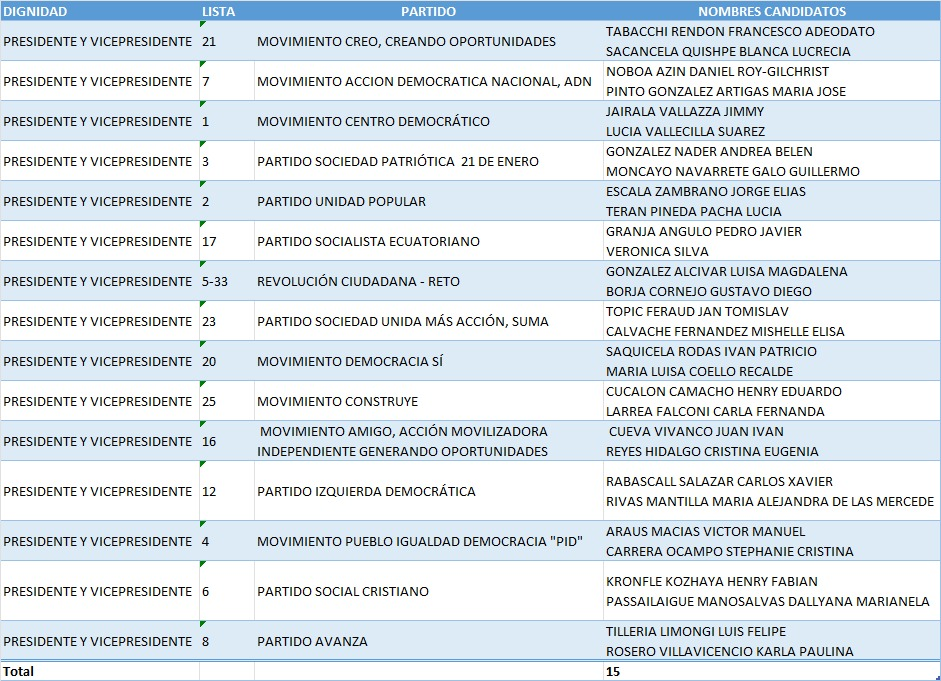Click list number 23 in the SUMA row
The image size is (941, 681).
tap(209, 322)
